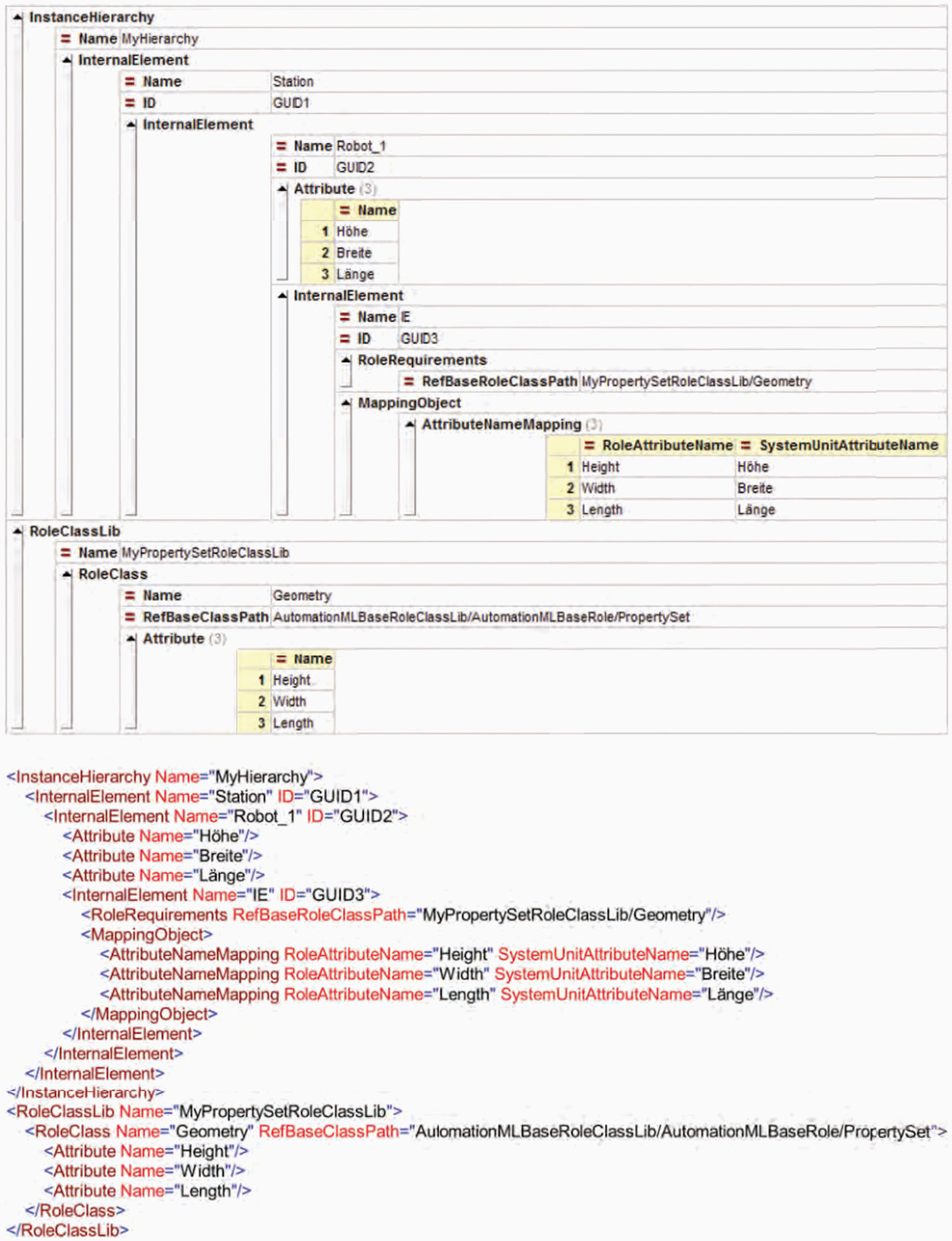
Task: Click attribute icon on MyHierarchy Name row
Action: pos(66,39)
